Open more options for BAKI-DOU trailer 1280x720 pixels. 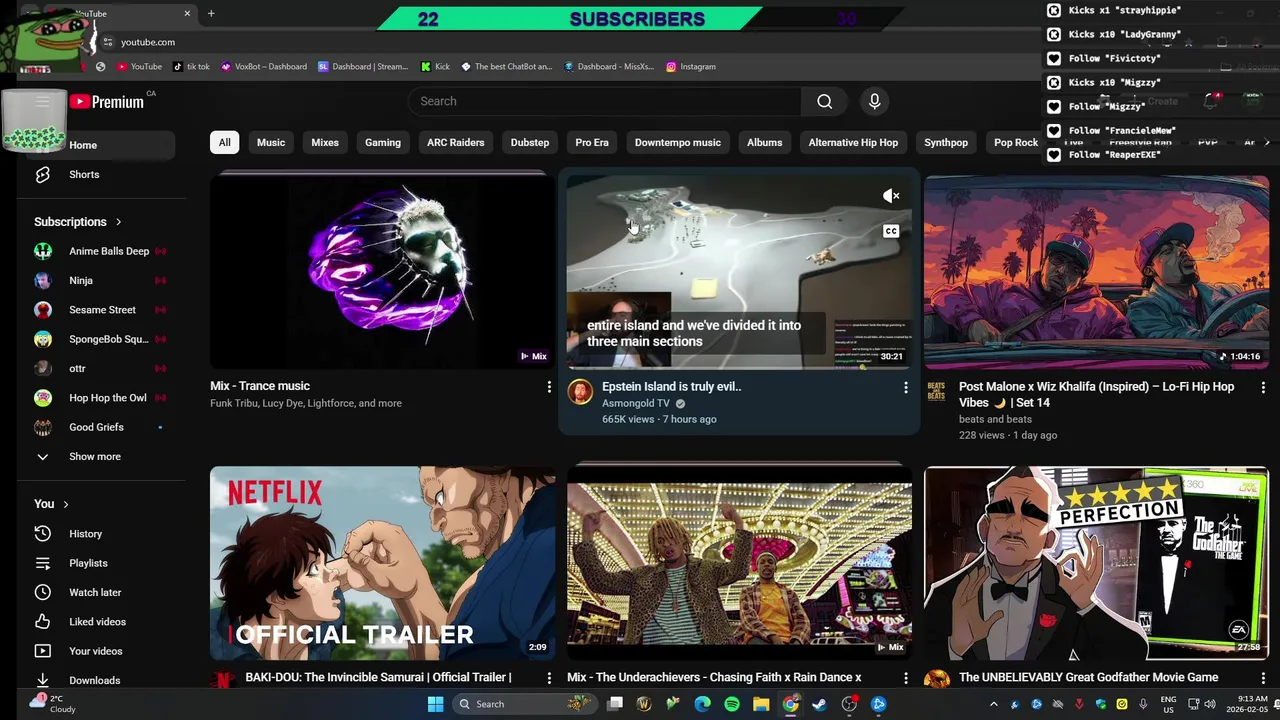[548, 678]
